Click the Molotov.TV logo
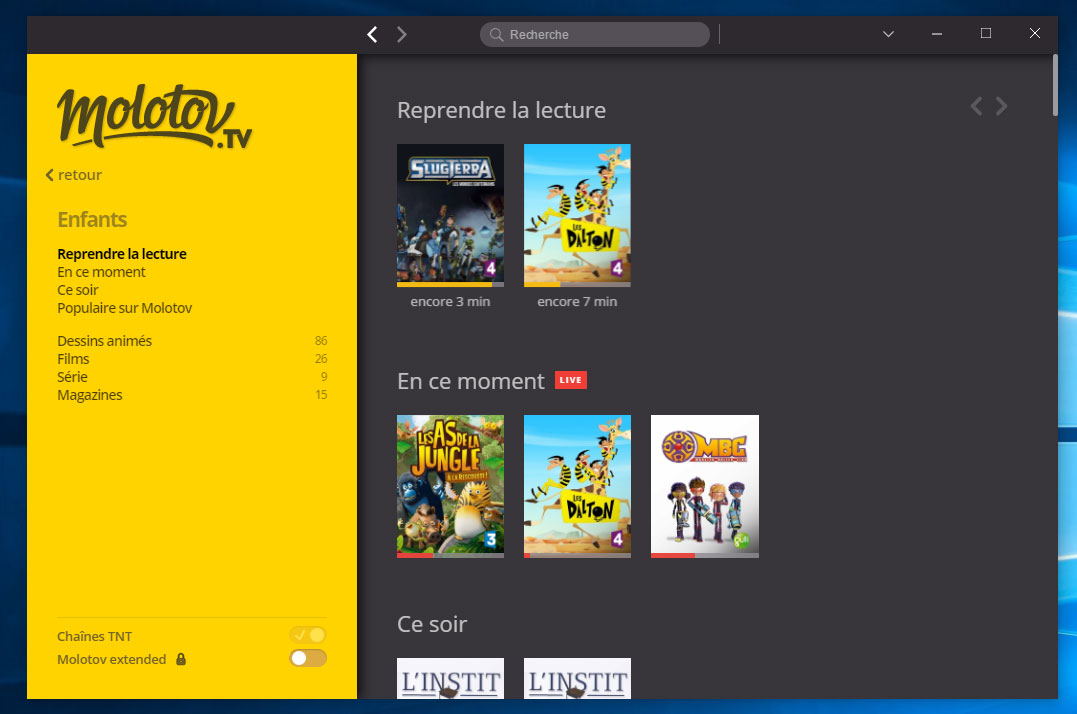This screenshot has height=714, width=1077. click(154, 117)
